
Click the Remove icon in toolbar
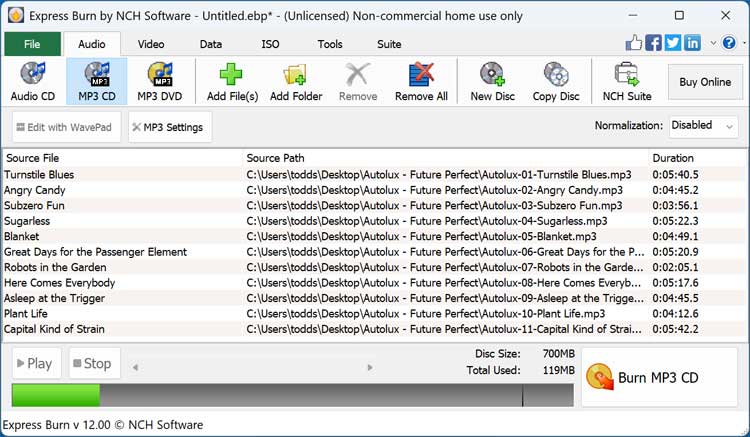point(358,81)
